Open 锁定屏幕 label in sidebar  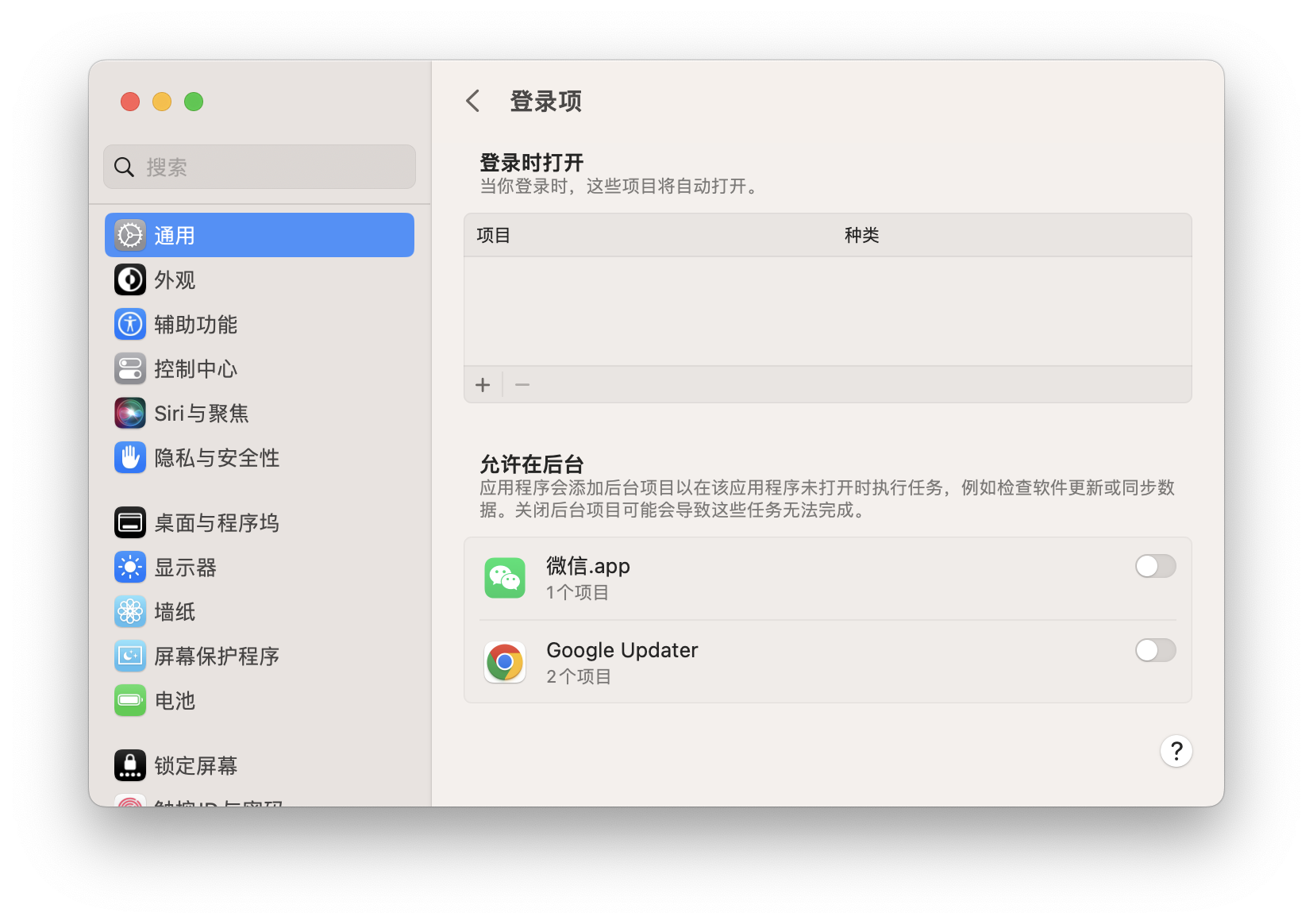click(196, 766)
